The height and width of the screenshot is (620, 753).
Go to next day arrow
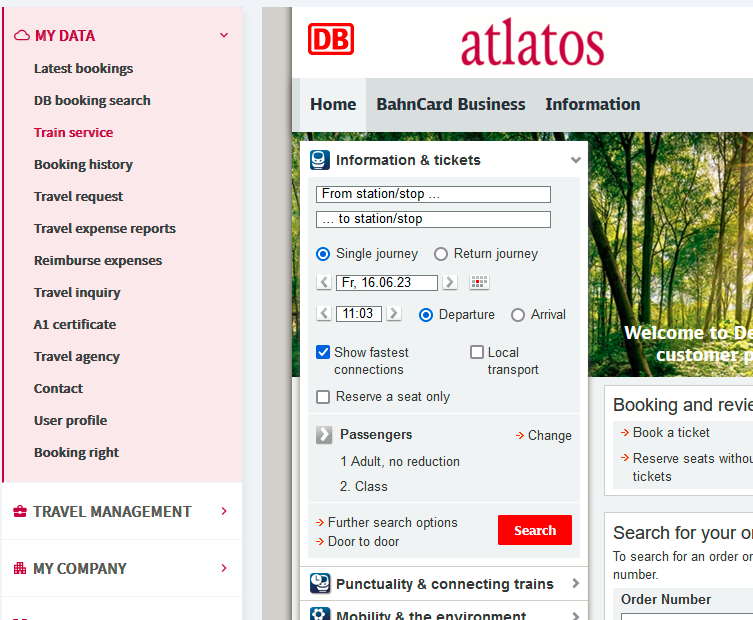tap(450, 282)
